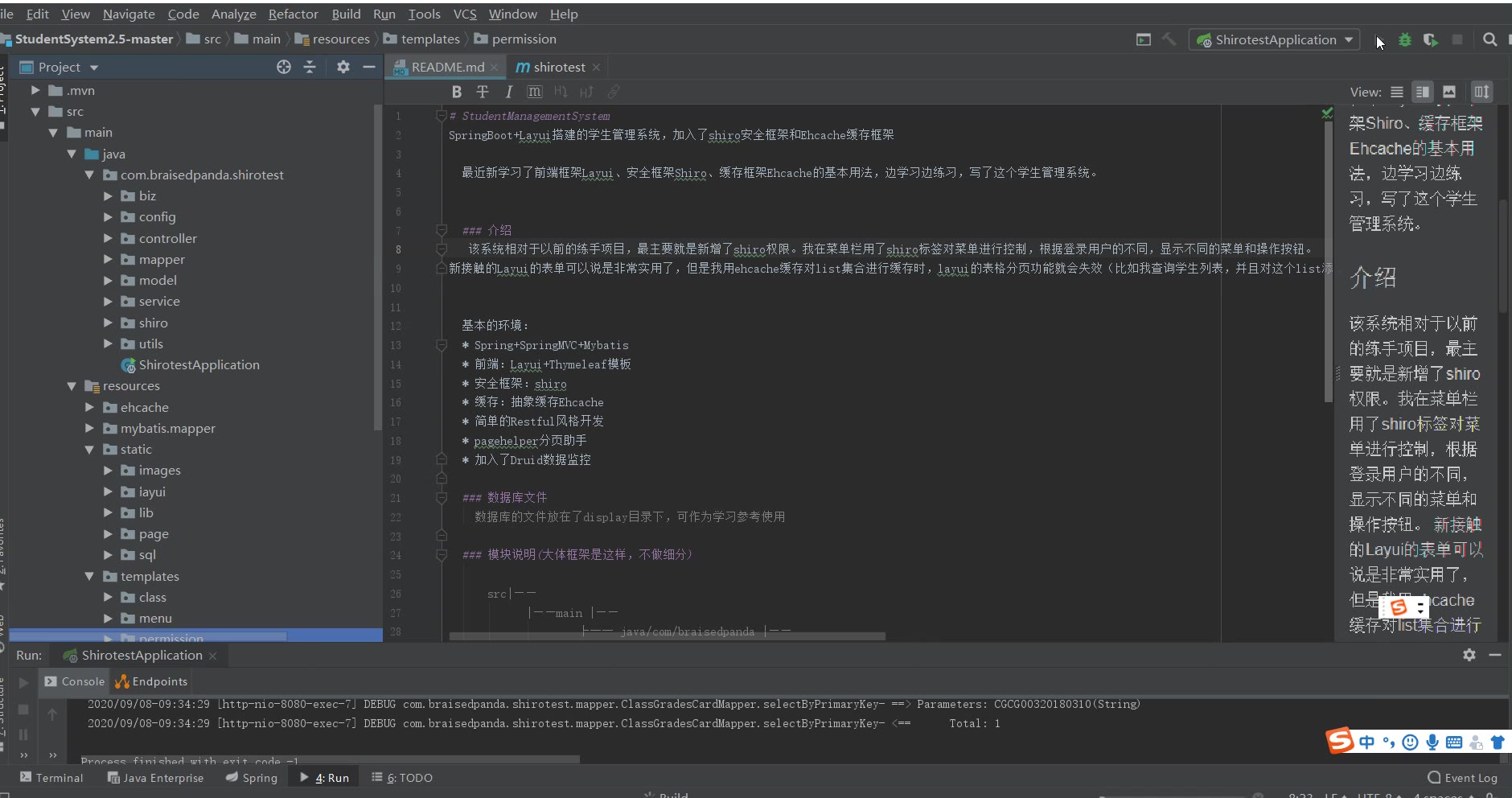1512x798 pixels.
Task: Apply strikethrough formatting in markdown toolbar
Action: (483, 92)
